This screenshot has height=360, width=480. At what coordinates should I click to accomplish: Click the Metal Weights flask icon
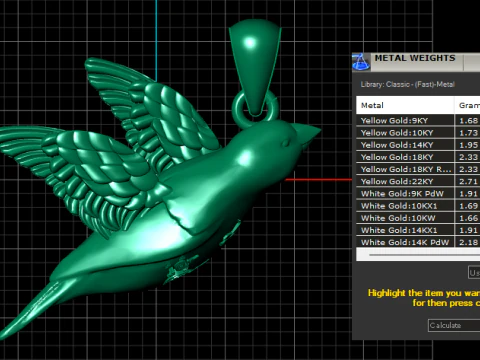pyautogui.click(x=361, y=62)
